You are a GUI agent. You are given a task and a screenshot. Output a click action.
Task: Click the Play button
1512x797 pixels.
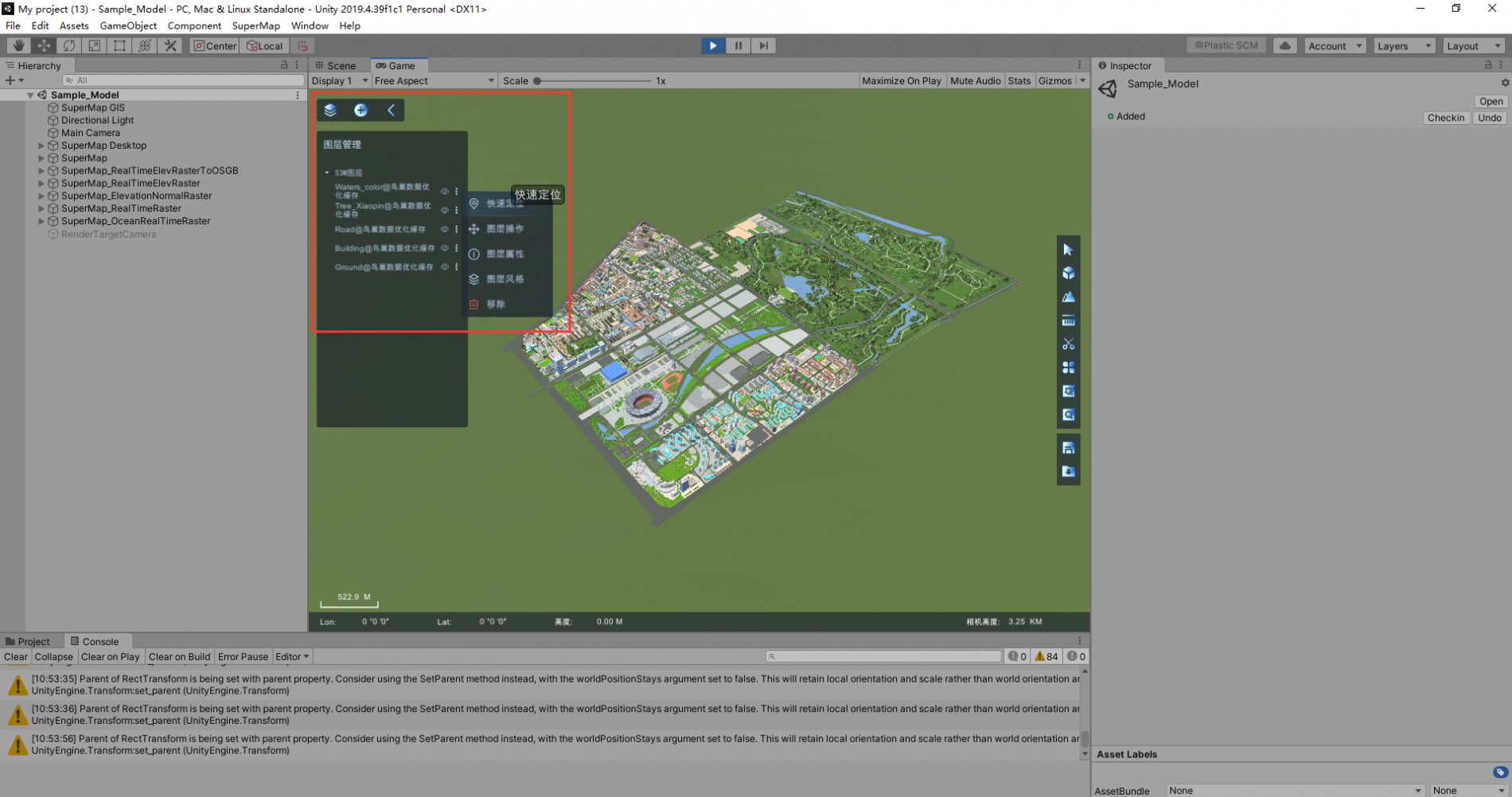pos(713,45)
